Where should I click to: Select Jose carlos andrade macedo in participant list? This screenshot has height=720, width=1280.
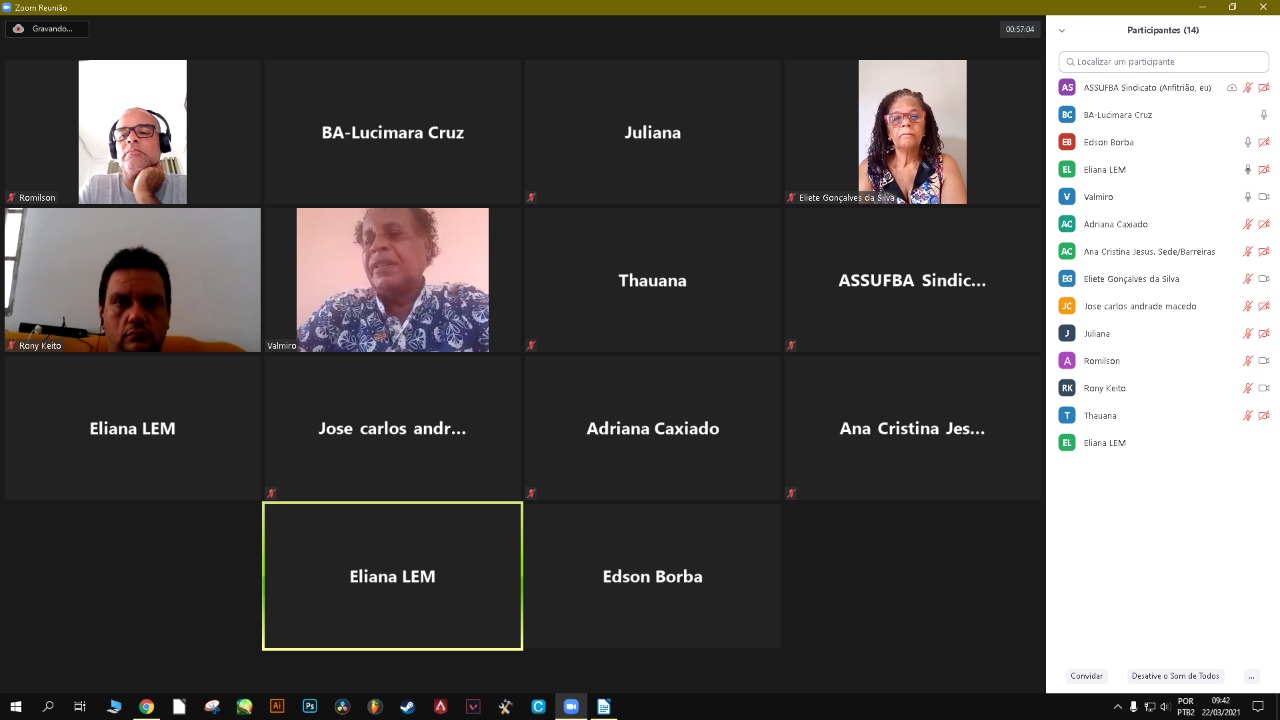click(x=1139, y=306)
